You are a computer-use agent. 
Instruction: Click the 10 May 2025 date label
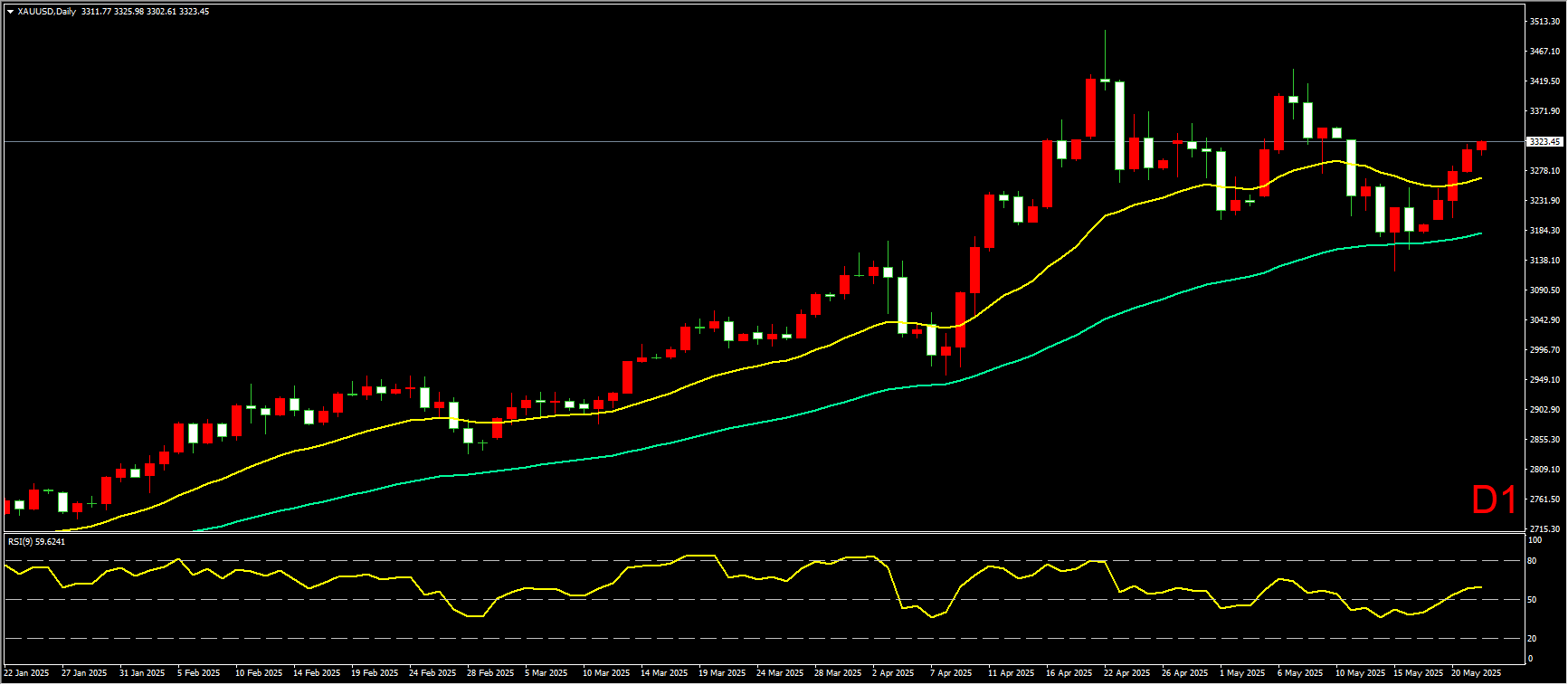(x=1361, y=673)
